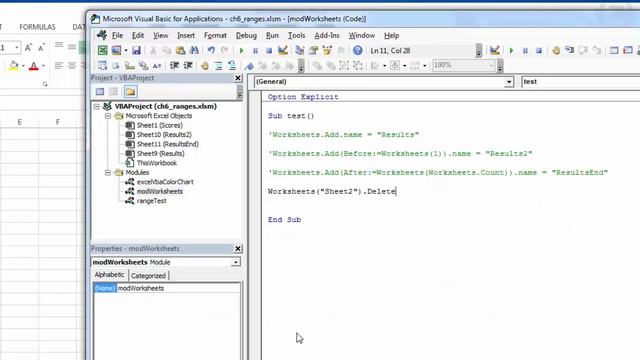Viewport: 640px width, 360px height.
Task: Open the Debug menu
Action: tap(246, 36)
